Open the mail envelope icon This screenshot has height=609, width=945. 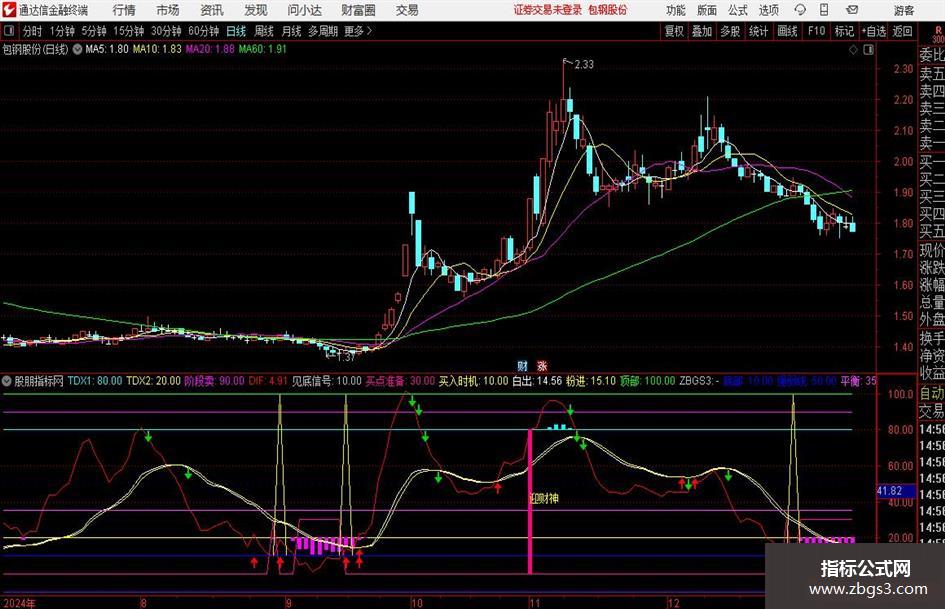pyautogui.click(x=852, y=10)
